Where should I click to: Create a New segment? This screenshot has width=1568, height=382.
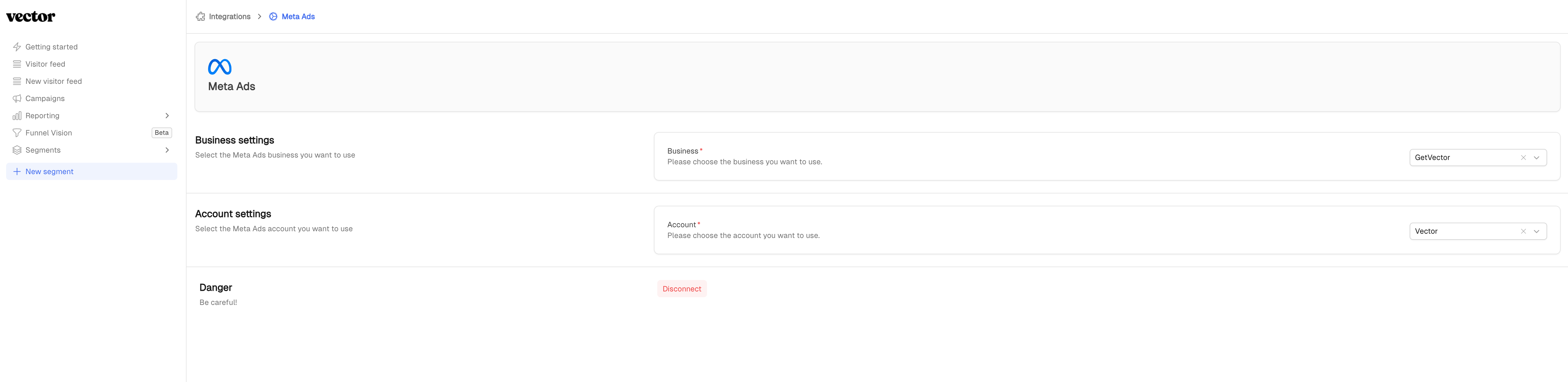point(49,172)
